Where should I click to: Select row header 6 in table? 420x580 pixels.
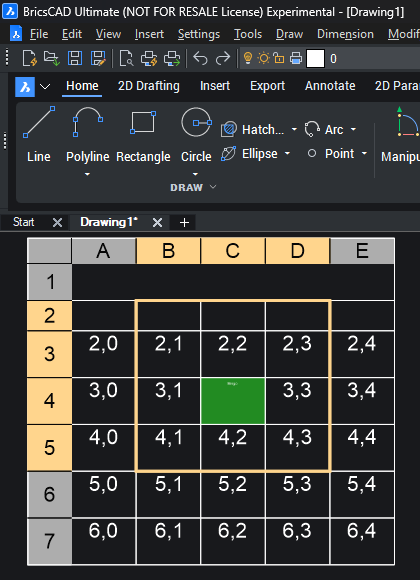pyautogui.click(x=50, y=494)
